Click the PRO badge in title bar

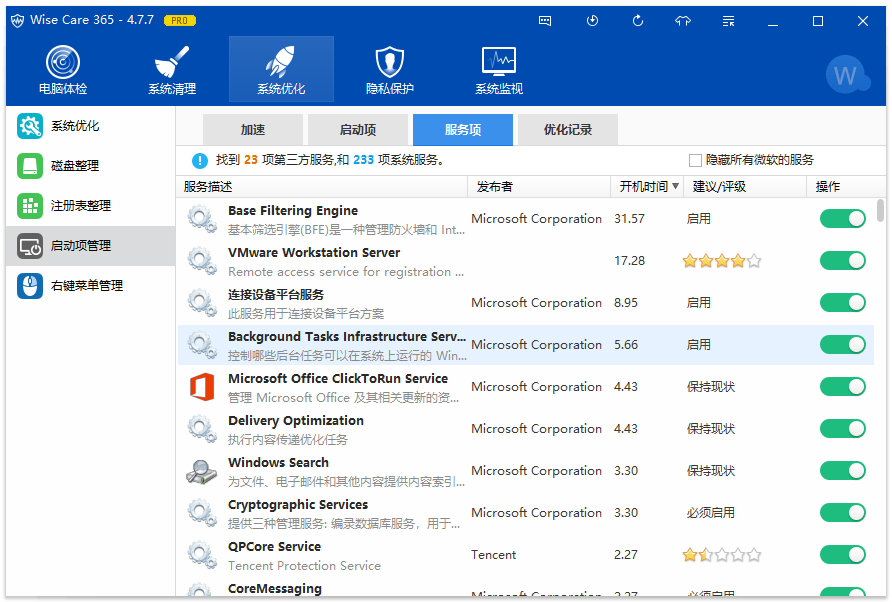(x=180, y=20)
